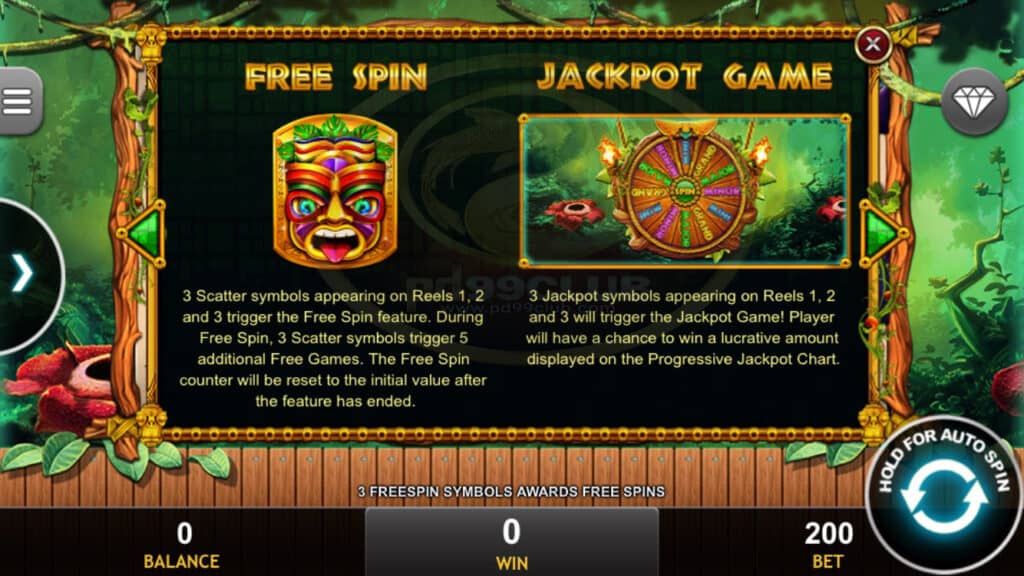Viewport: 1024px width, 576px height.
Task: Close the info panel with red X
Action: pos(873,44)
